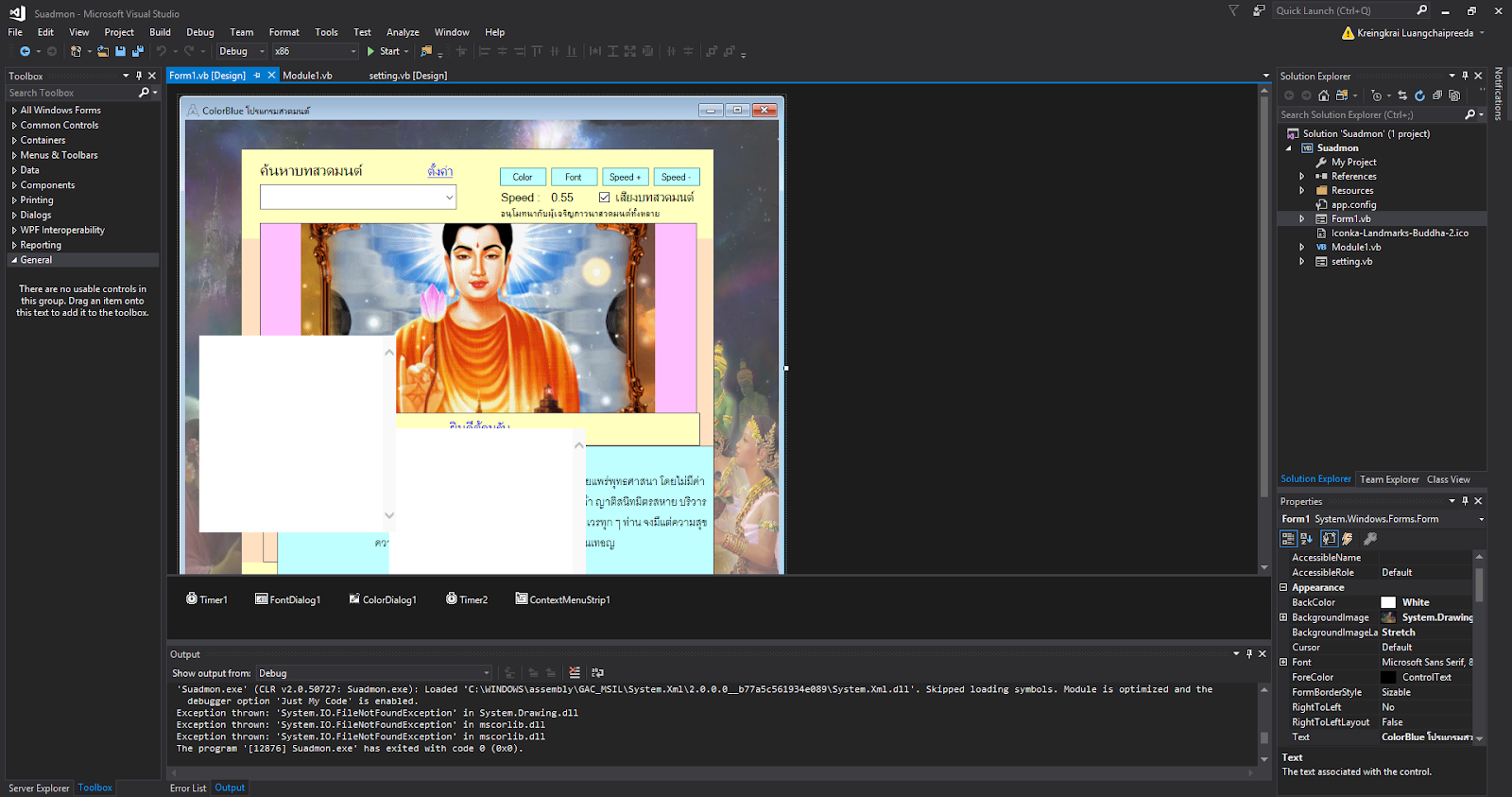Viewport: 1512px width, 797px height.
Task: Switch to the setting.vb [Design] tab
Action: [x=407, y=76]
